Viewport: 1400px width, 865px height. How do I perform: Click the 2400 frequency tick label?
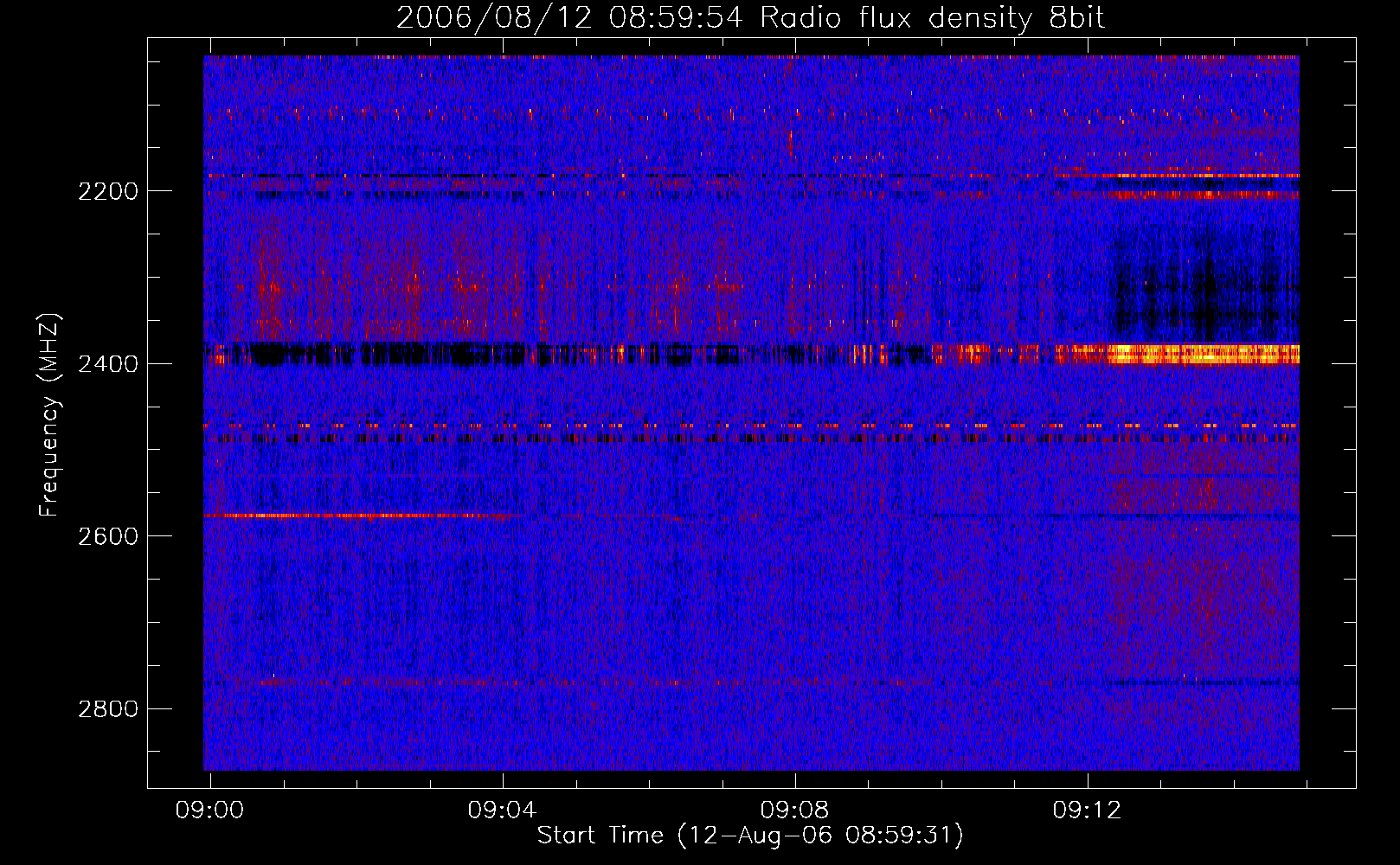click(108, 364)
